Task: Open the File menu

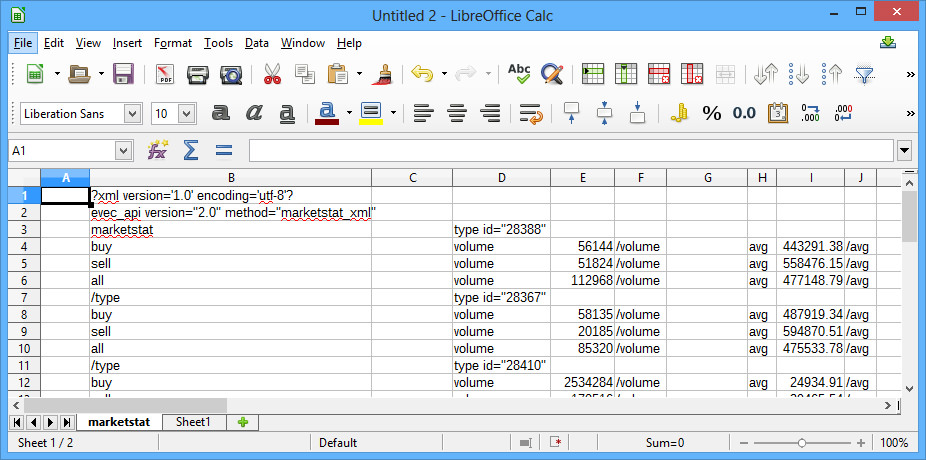Action: [x=22, y=43]
